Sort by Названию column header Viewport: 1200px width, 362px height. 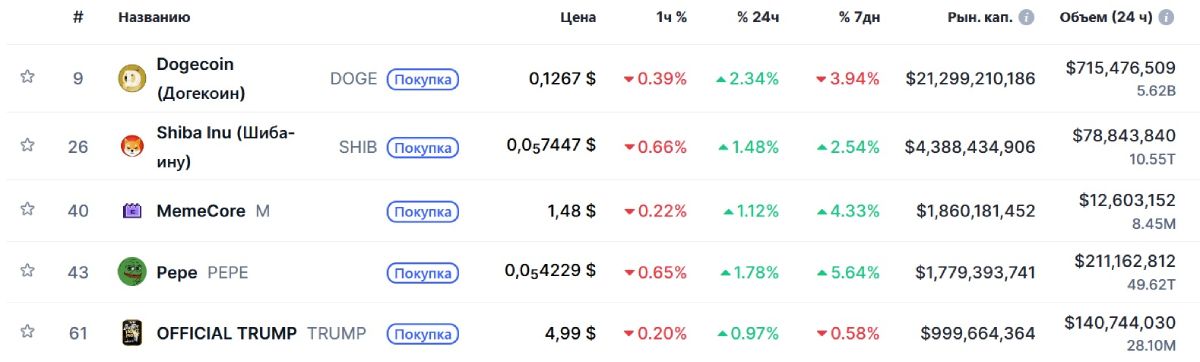point(154,17)
